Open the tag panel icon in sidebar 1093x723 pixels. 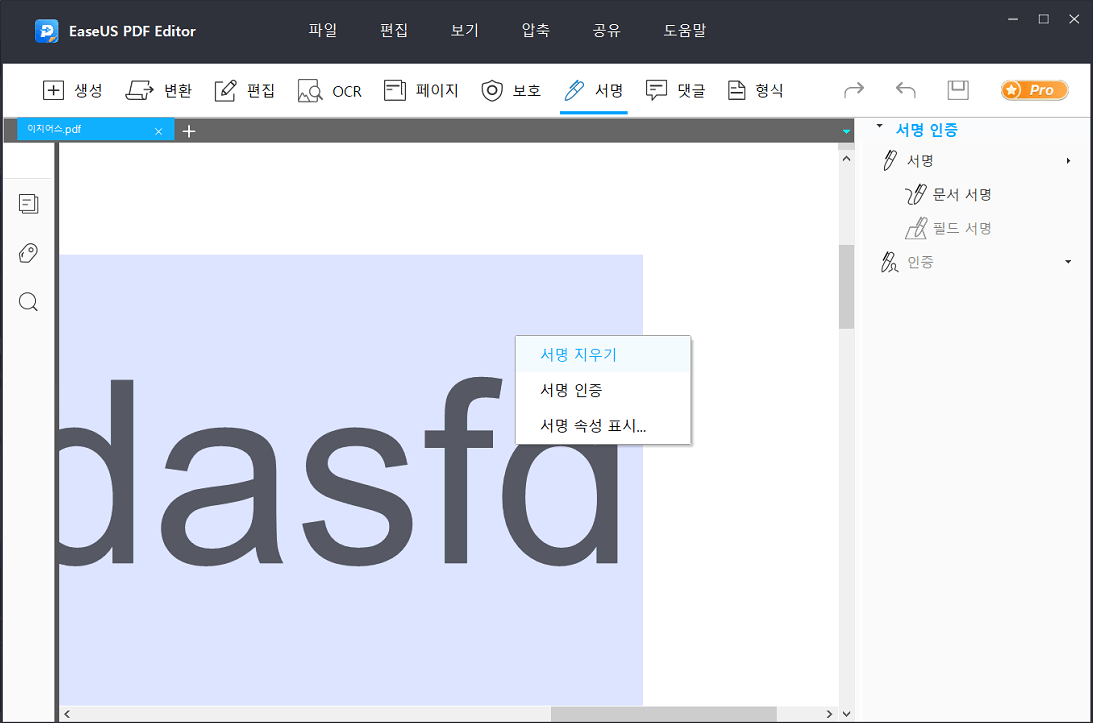pos(29,253)
